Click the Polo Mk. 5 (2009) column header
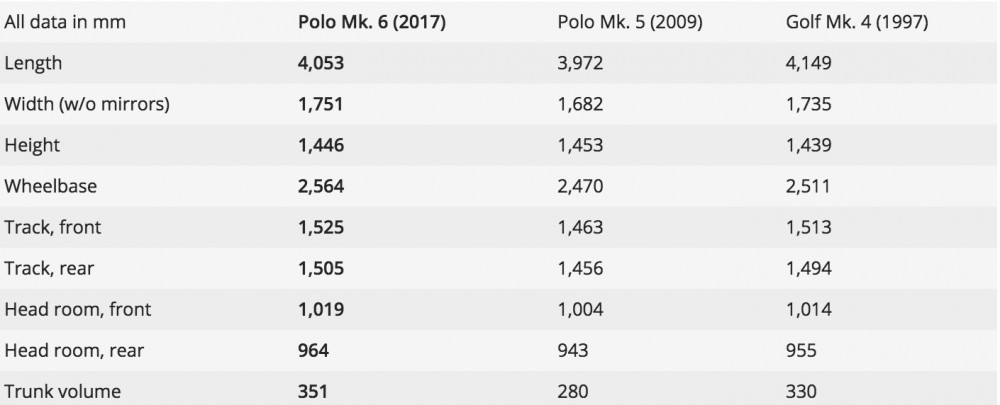1000x405 pixels. (x=630, y=22)
